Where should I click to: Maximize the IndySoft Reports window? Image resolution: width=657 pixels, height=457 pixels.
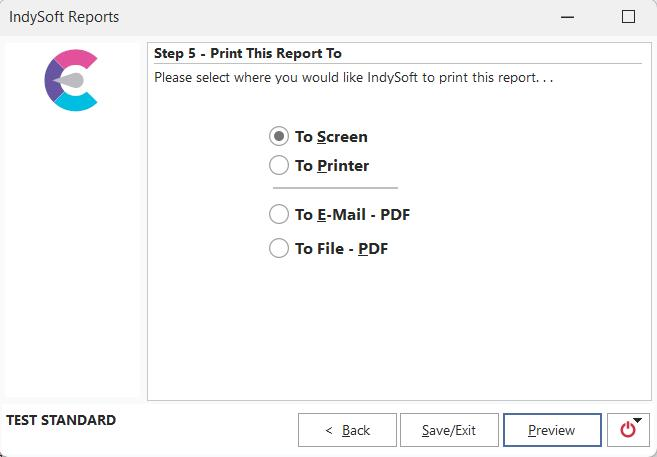628,17
